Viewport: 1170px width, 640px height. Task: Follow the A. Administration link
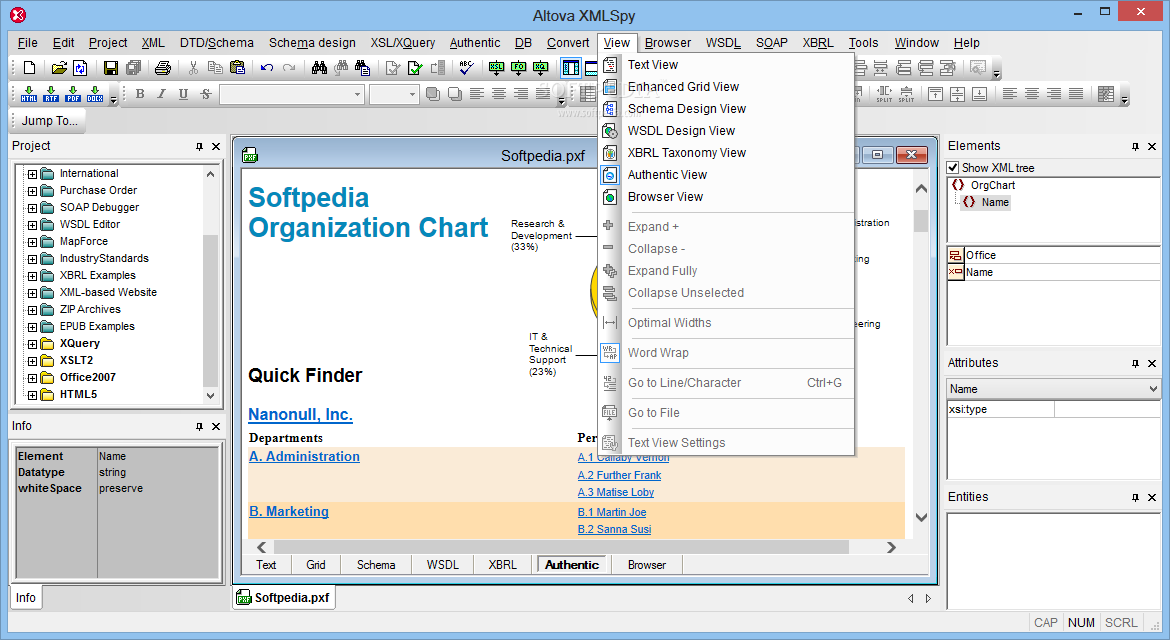point(304,457)
